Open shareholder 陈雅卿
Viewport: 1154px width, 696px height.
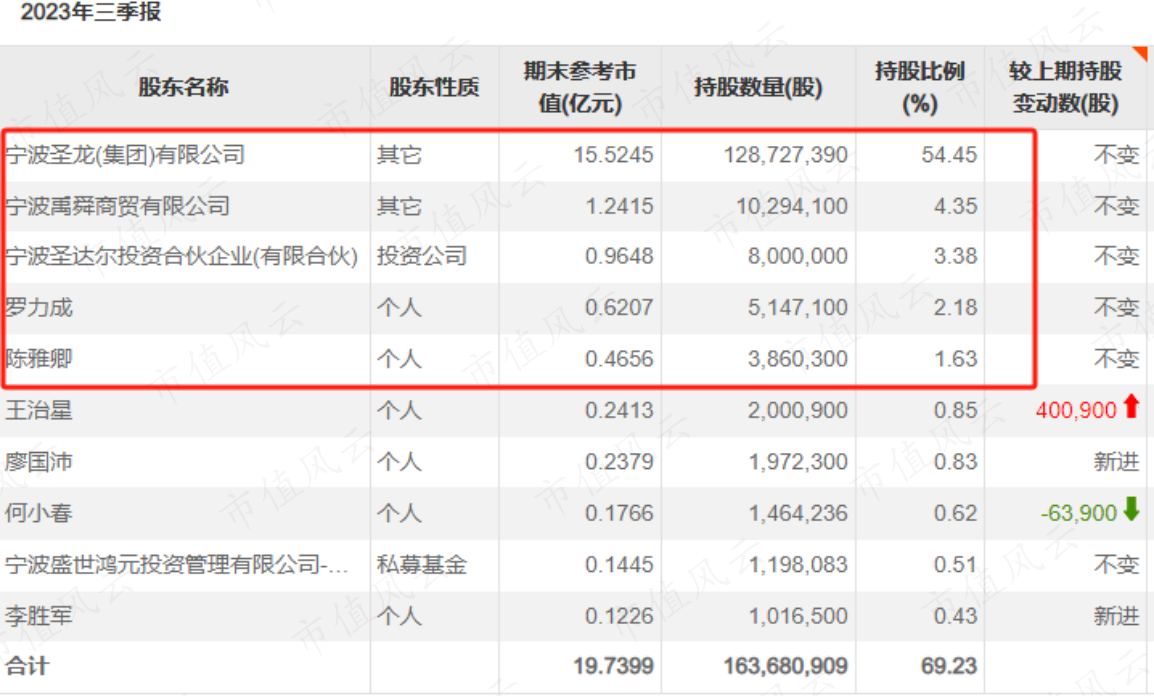click(x=39, y=358)
